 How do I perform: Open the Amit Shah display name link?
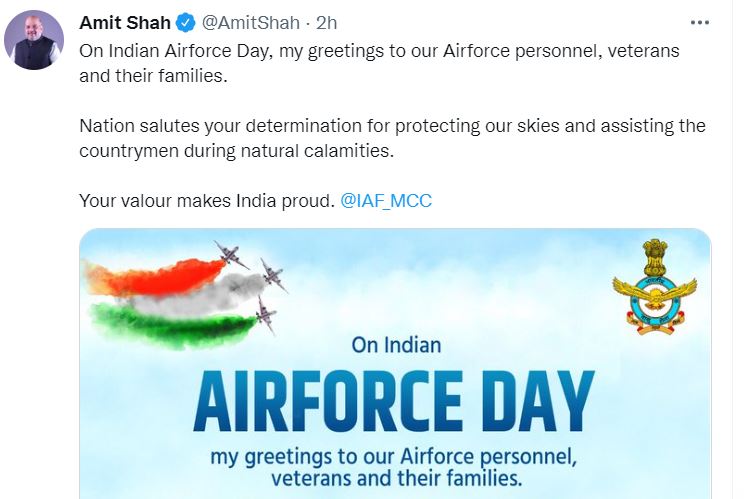(125, 24)
